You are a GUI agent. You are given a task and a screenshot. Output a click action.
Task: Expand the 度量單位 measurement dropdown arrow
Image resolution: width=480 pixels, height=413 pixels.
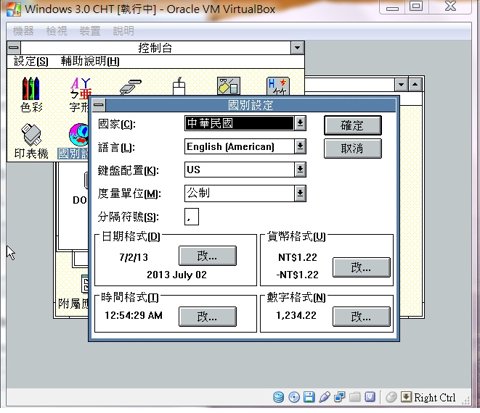(x=300, y=193)
